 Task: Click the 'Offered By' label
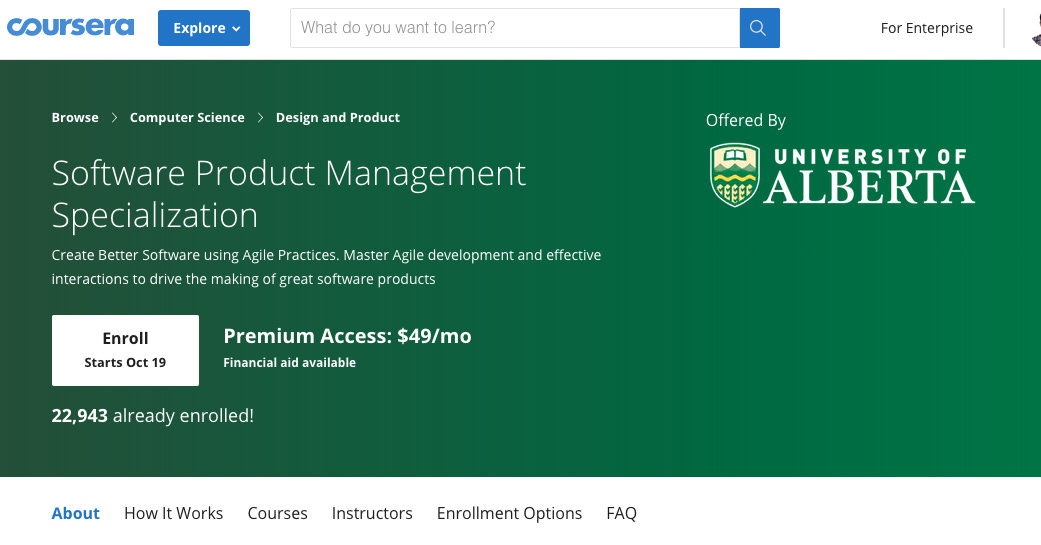pos(746,120)
